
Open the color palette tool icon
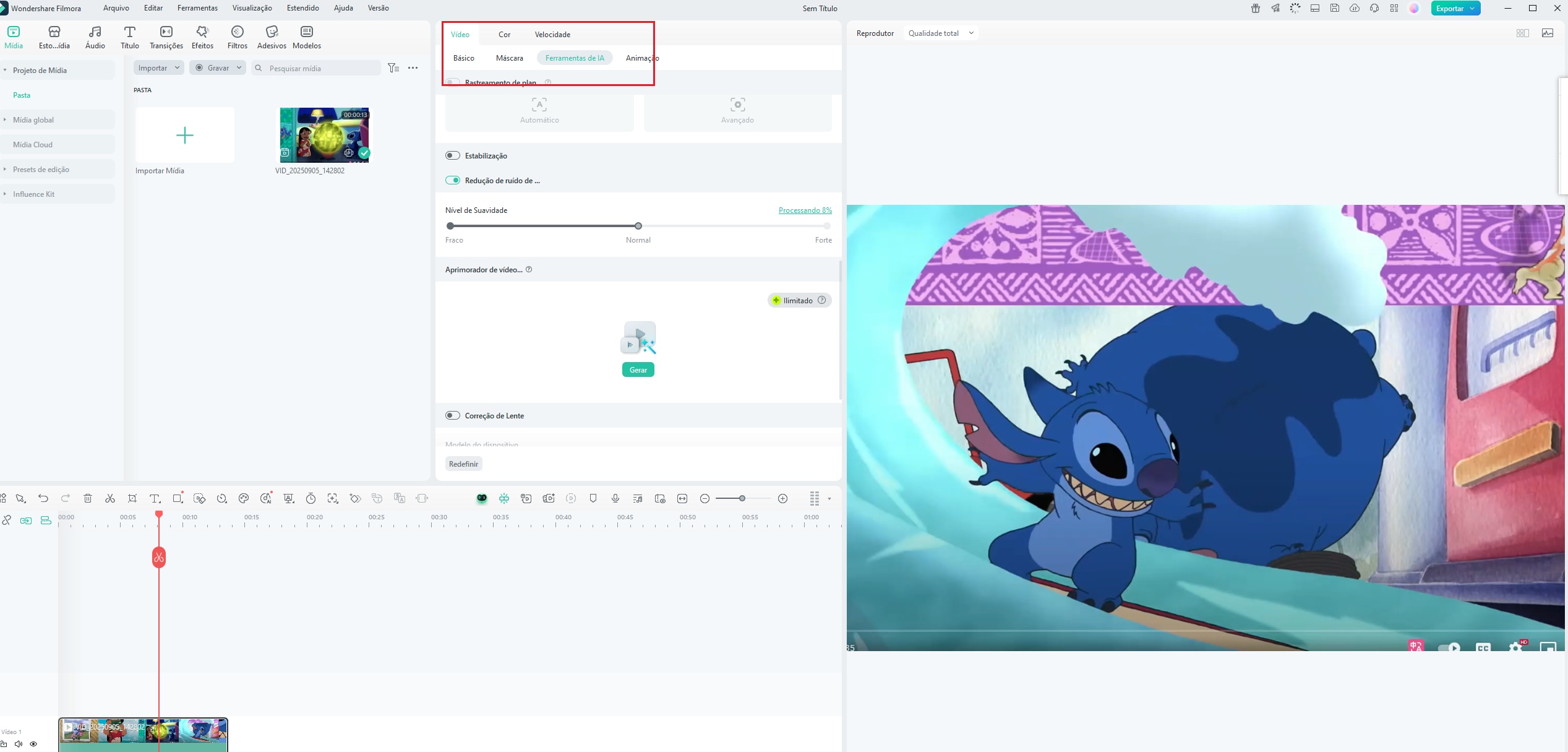pos(244,498)
